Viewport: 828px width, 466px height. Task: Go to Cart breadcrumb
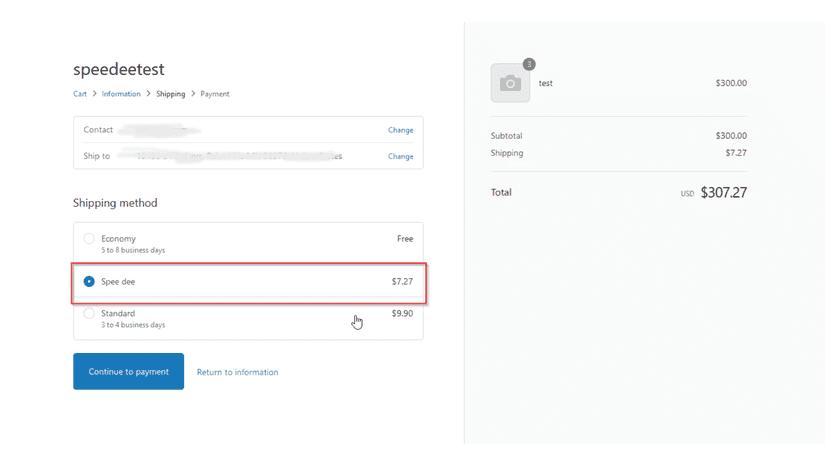tap(80, 94)
